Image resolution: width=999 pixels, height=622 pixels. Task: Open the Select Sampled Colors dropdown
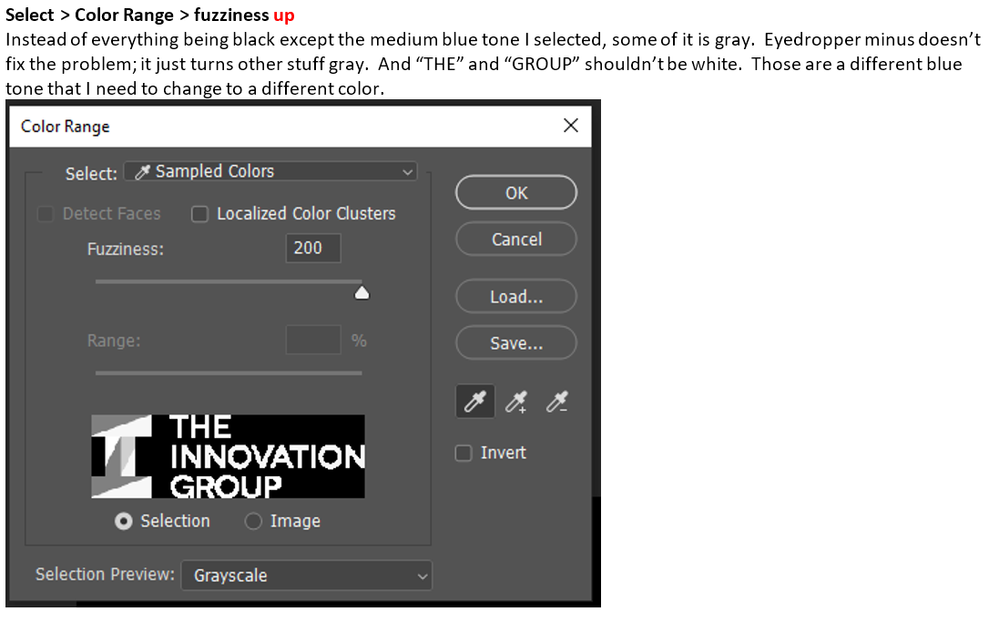(271, 171)
